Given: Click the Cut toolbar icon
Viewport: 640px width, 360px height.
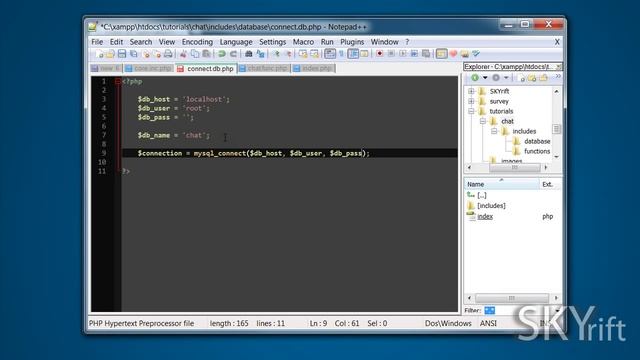Looking at the screenshot, I should coord(183,54).
